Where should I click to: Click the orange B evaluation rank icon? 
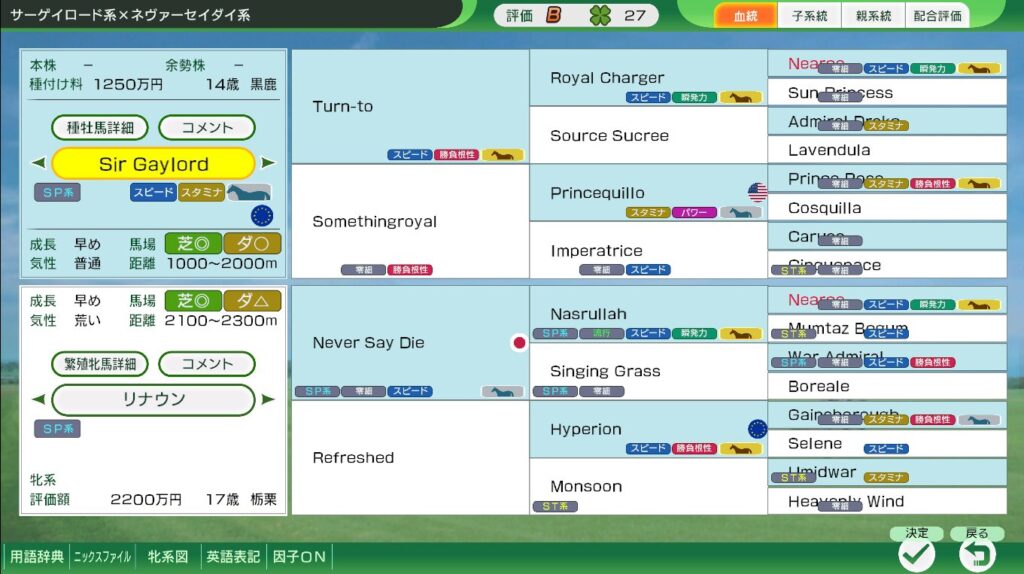(x=553, y=15)
